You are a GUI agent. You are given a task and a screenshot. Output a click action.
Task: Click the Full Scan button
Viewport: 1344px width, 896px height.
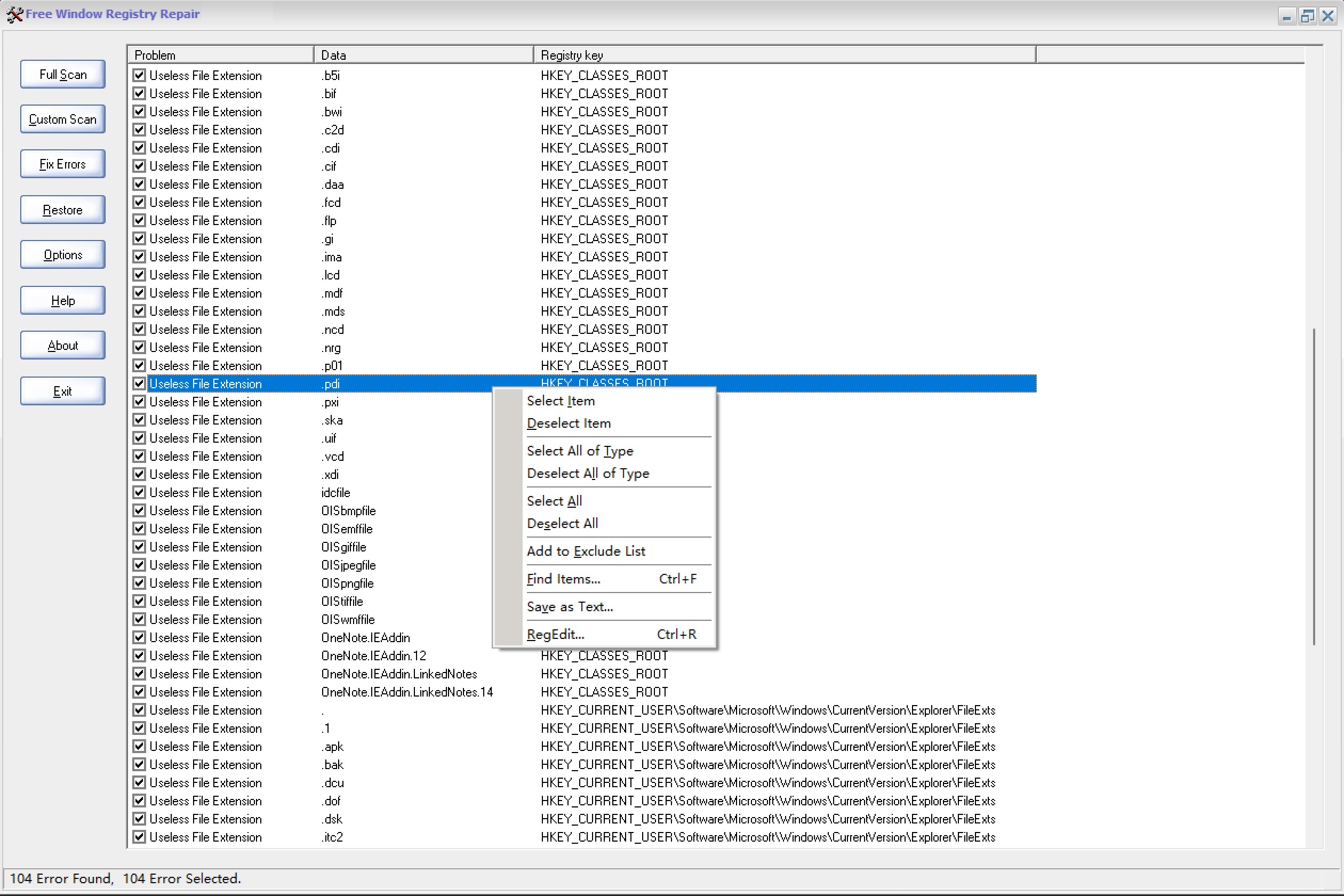(x=62, y=74)
